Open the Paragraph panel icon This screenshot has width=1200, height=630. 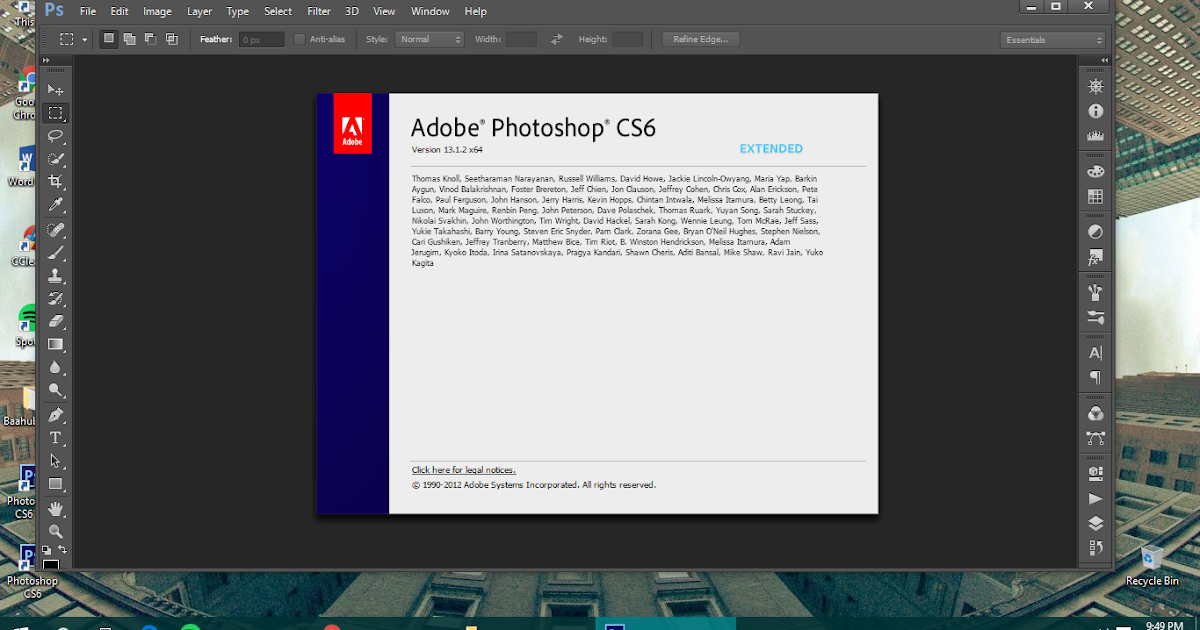tap(1095, 378)
